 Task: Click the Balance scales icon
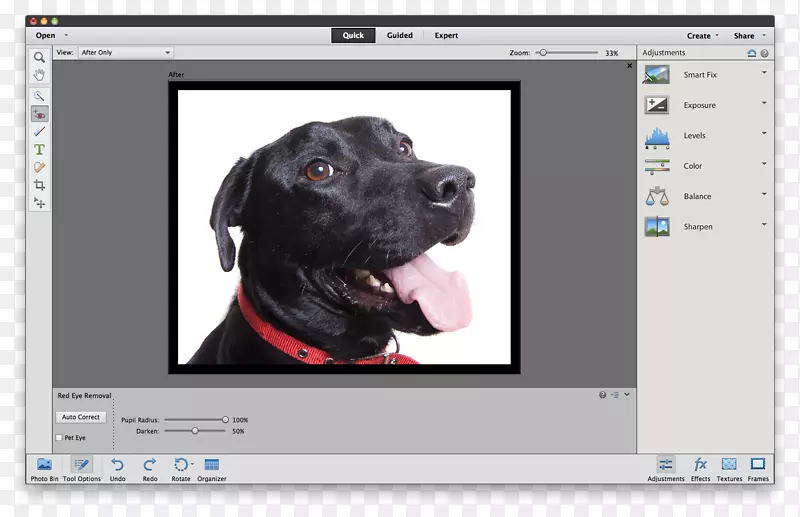(x=657, y=196)
